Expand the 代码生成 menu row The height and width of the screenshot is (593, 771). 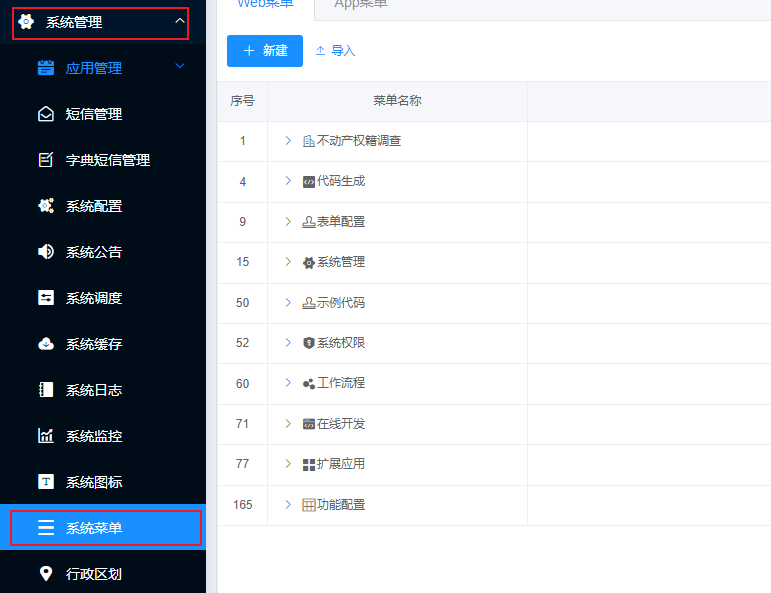point(288,181)
